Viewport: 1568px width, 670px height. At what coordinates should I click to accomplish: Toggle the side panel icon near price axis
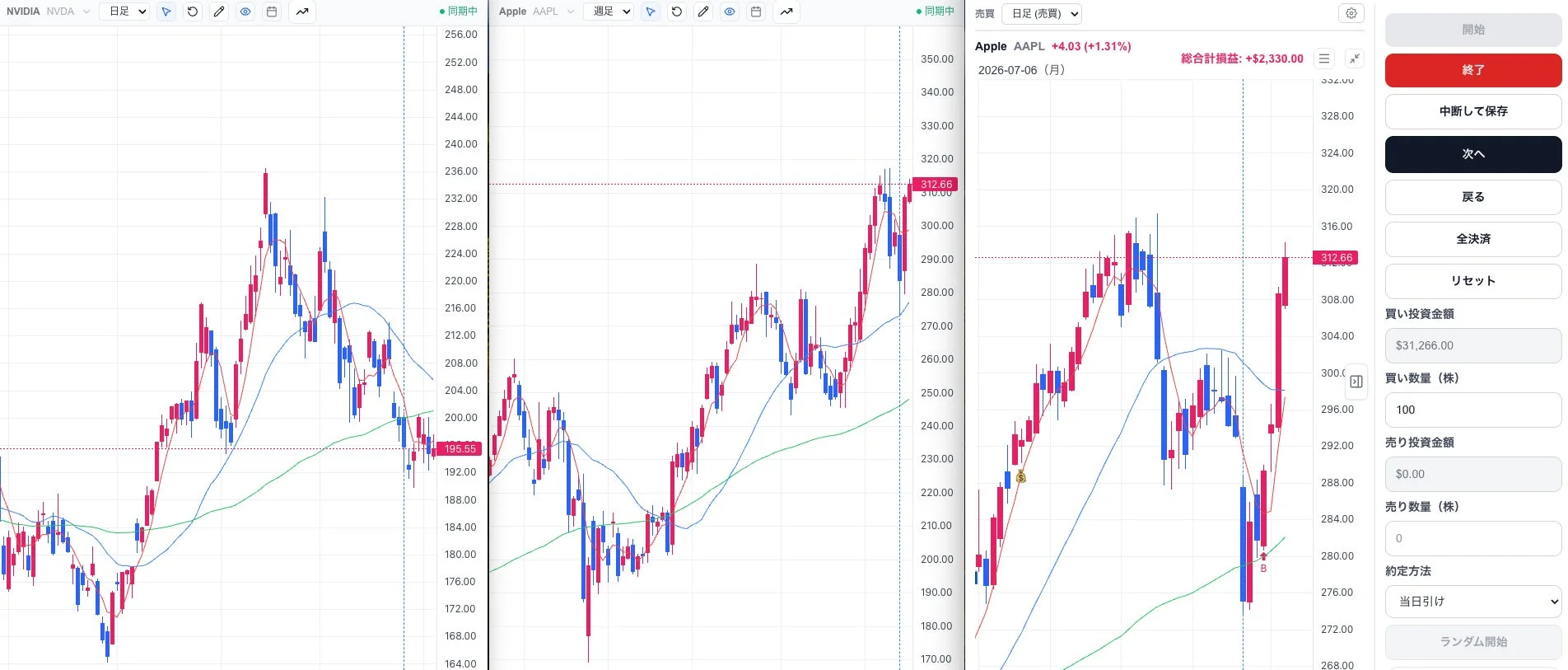click(1356, 382)
